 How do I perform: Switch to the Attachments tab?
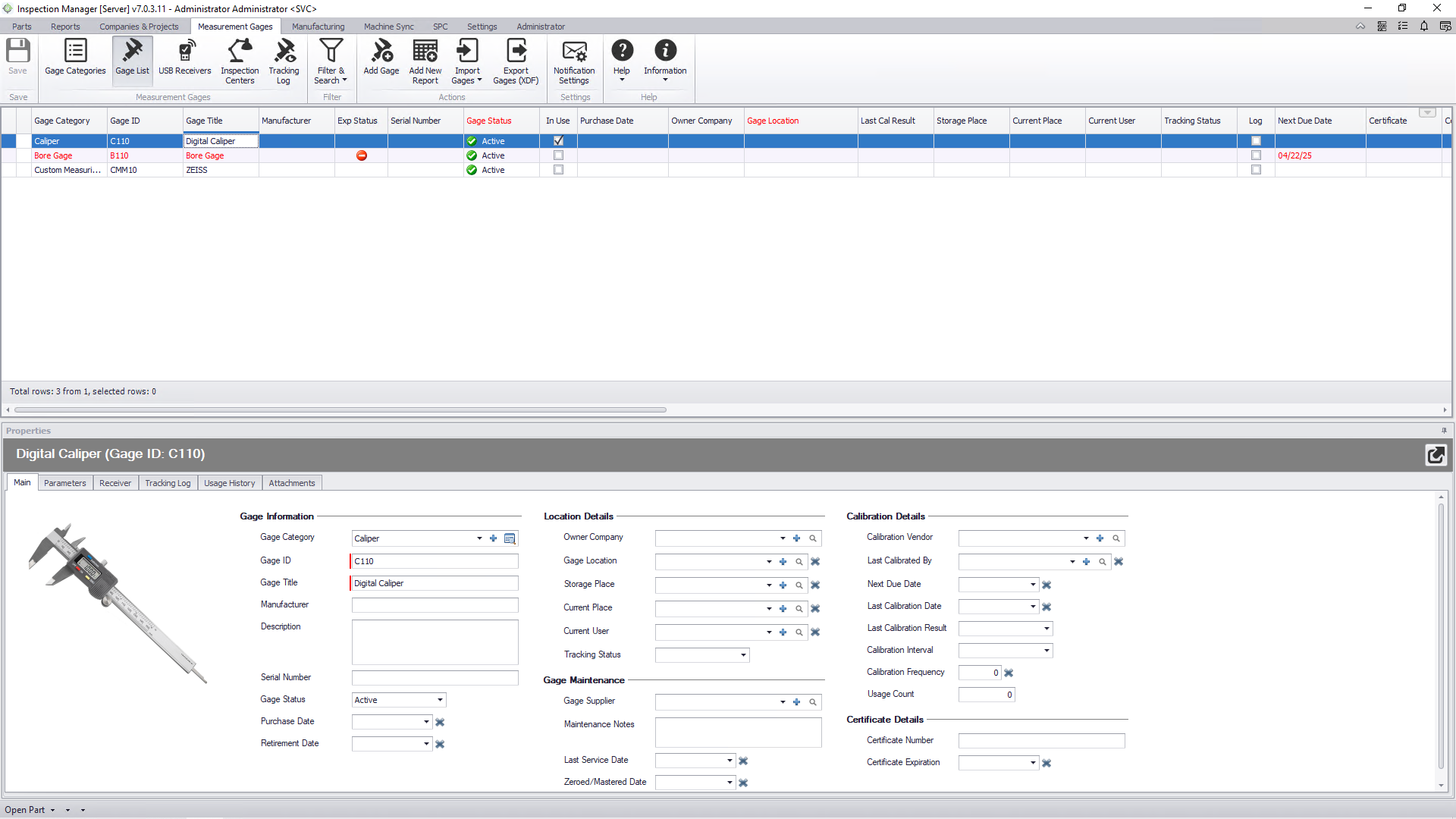292,483
